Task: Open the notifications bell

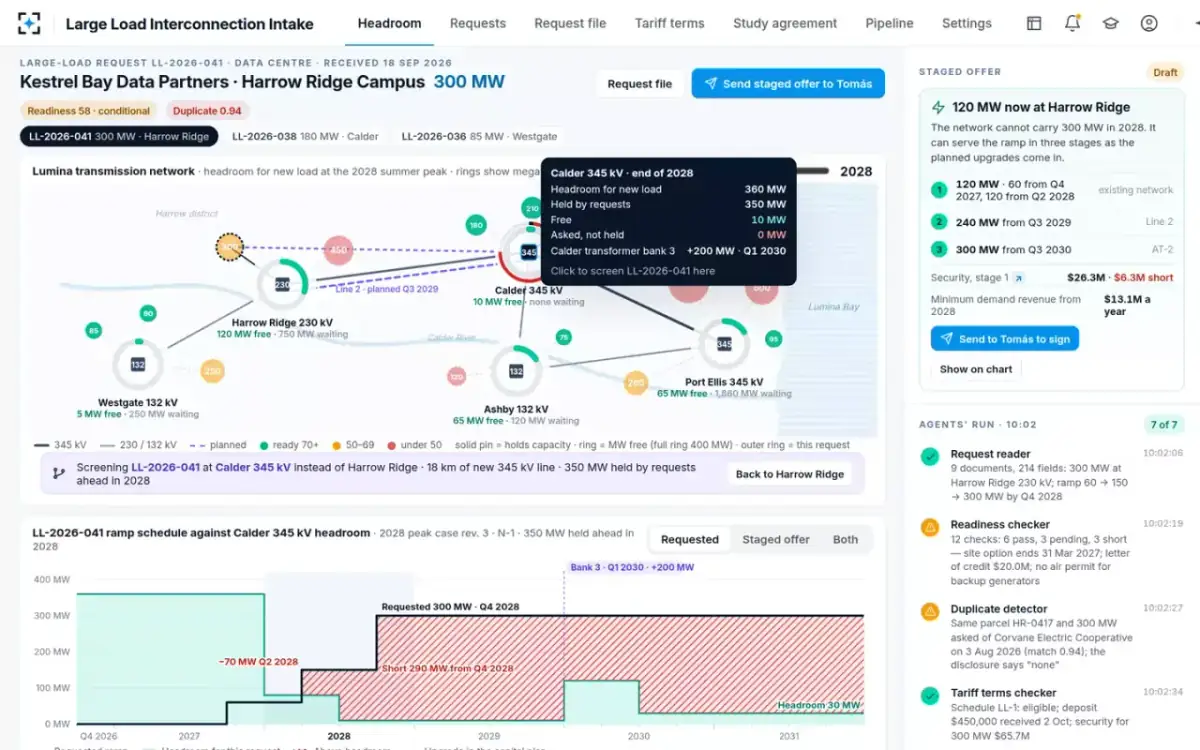Action: [x=1072, y=23]
